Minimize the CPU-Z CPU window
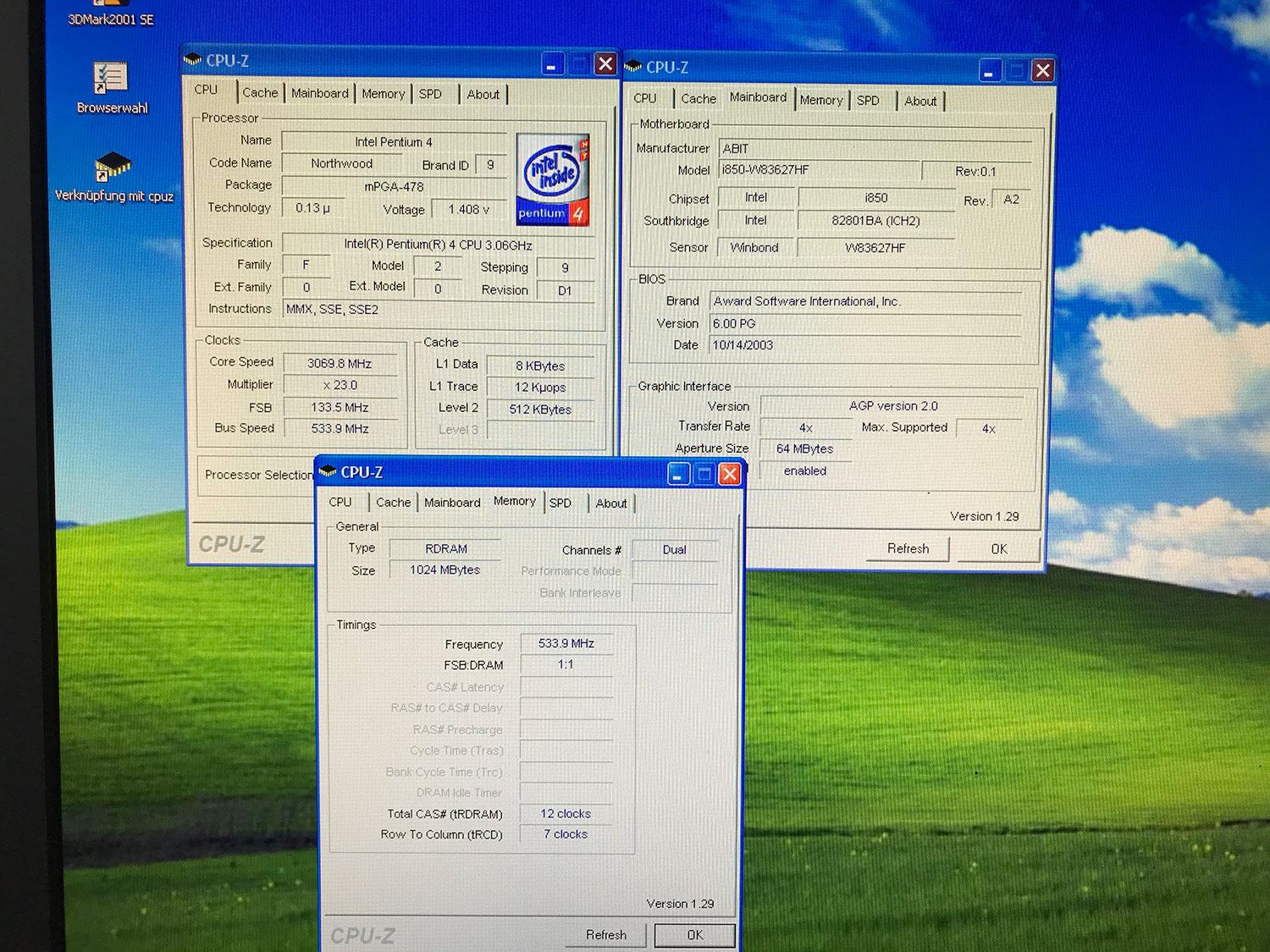1270x952 pixels. coord(552,64)
